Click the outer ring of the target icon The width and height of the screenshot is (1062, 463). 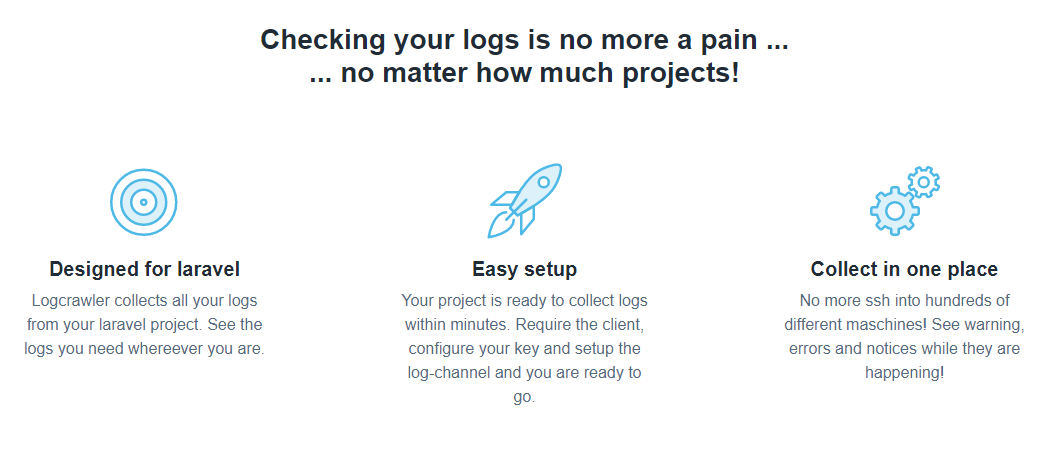point(144,172)
